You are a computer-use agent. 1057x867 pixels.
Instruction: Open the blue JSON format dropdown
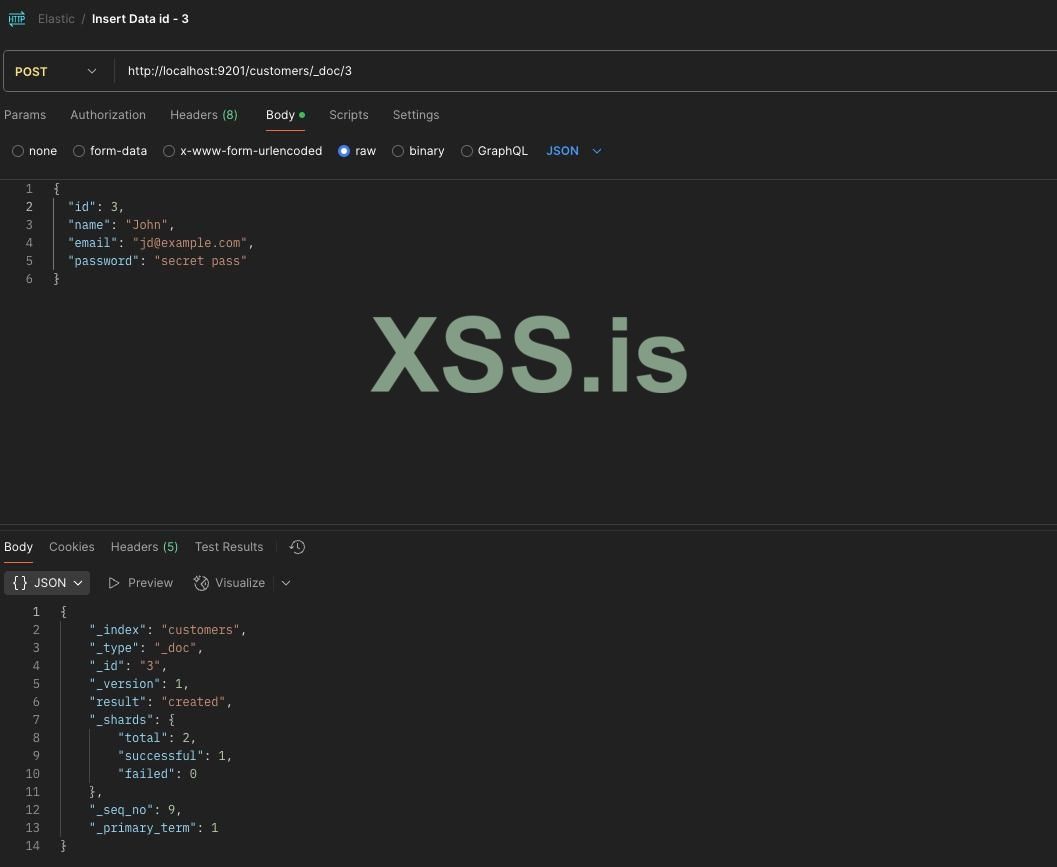(574, 151)
